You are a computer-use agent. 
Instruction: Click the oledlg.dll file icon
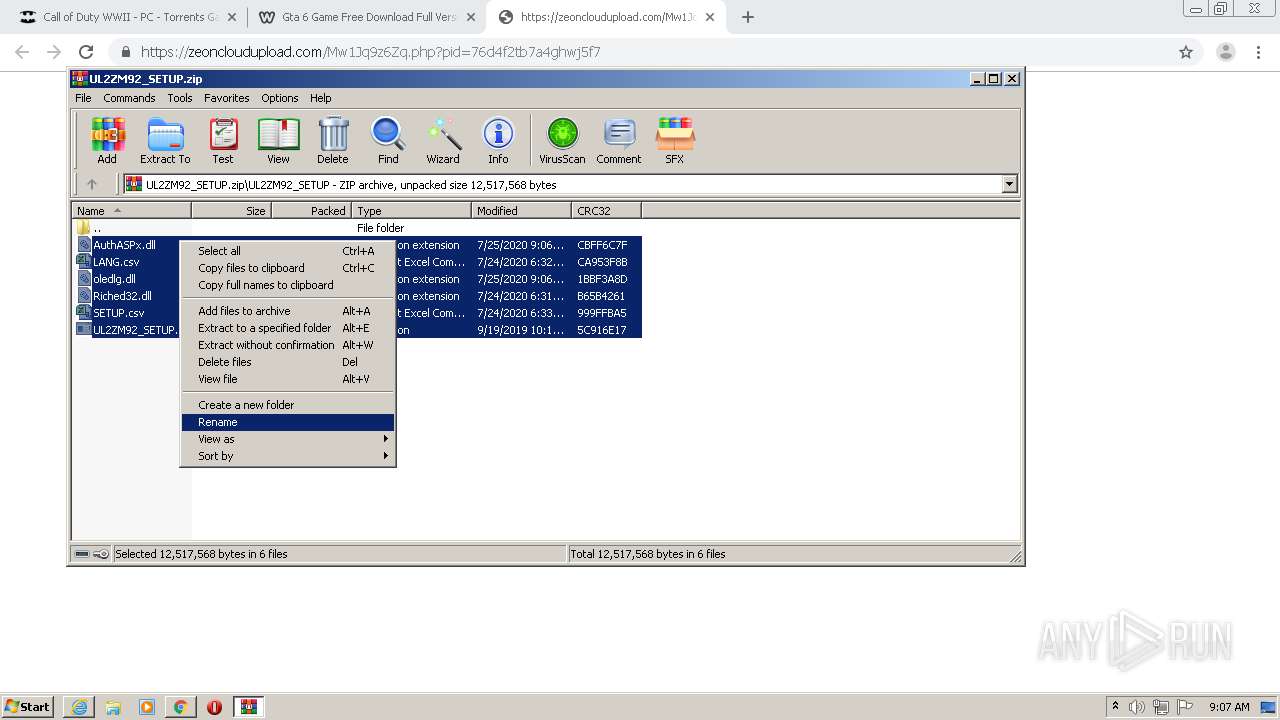pos(84,279)
